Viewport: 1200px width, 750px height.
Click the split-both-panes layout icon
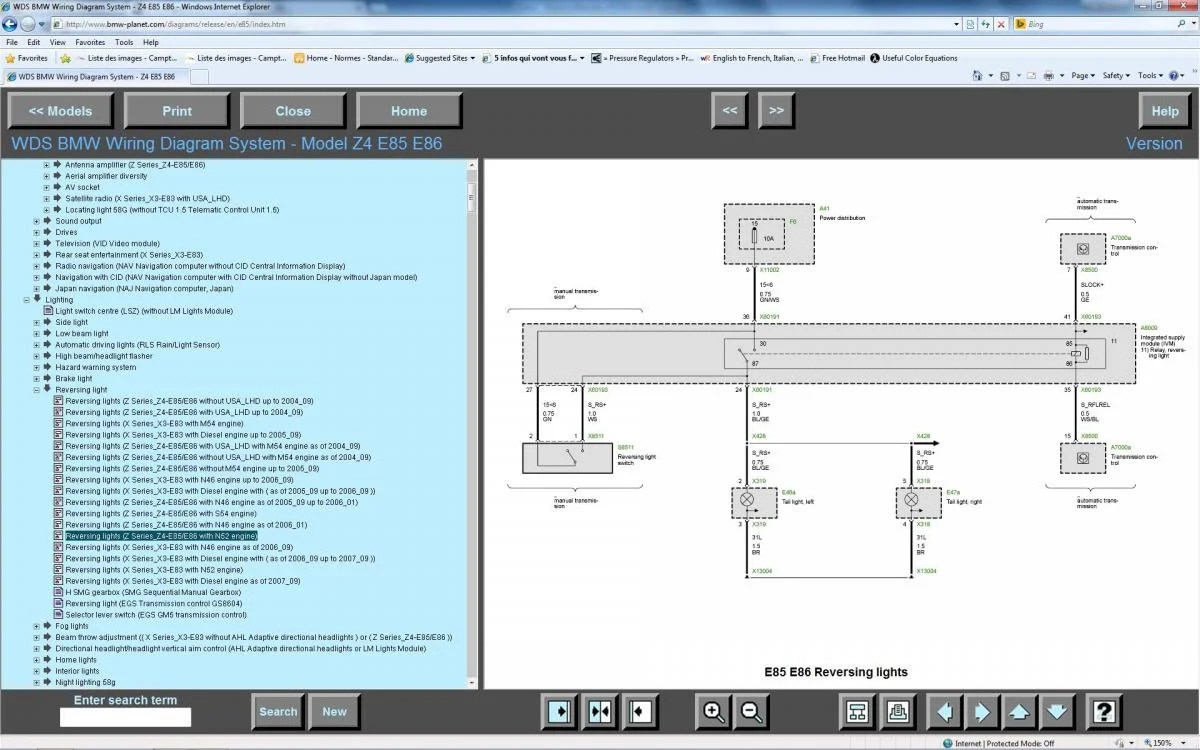tap(600, 712)
